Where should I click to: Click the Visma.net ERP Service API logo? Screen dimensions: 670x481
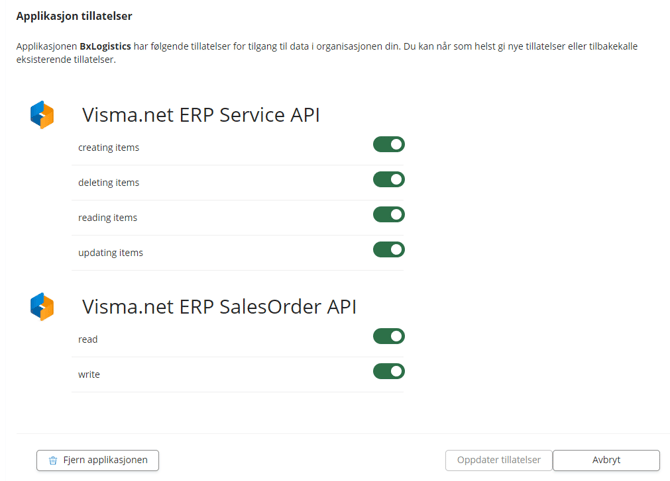pos(42,115)
